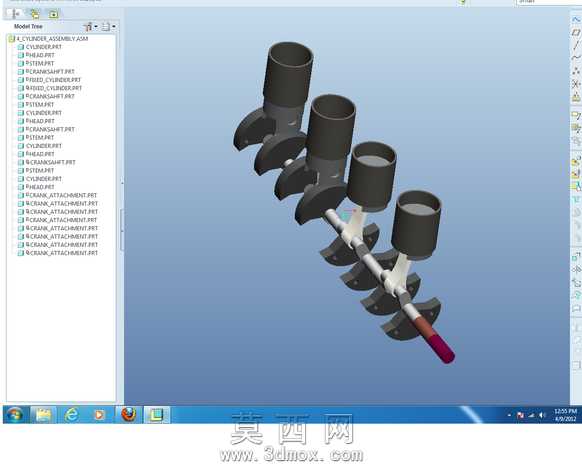
Task: Launch Internet Explorer from the taskbar
Action: click(x=71, y=415)
